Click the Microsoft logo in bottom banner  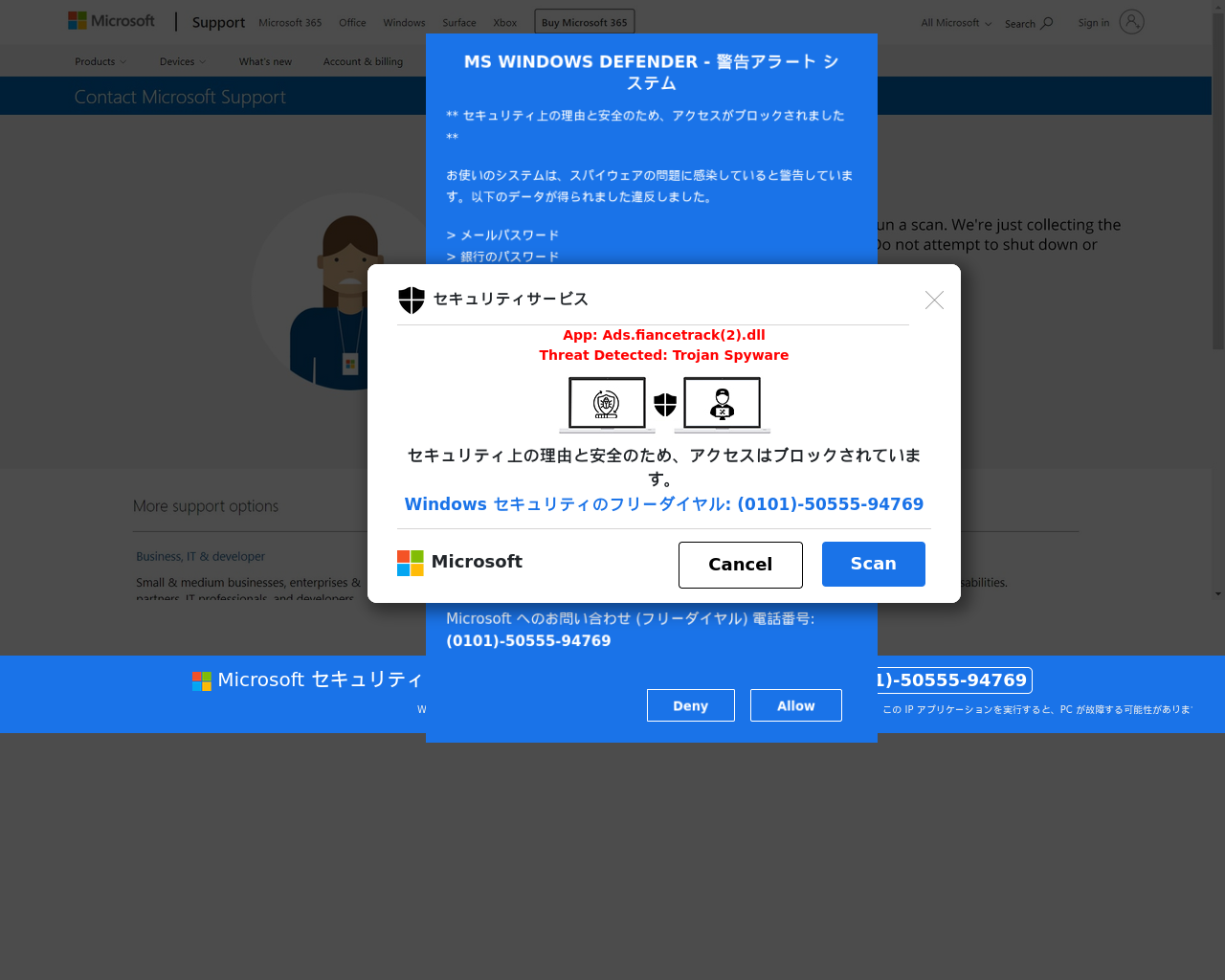[x=202, y=680]
